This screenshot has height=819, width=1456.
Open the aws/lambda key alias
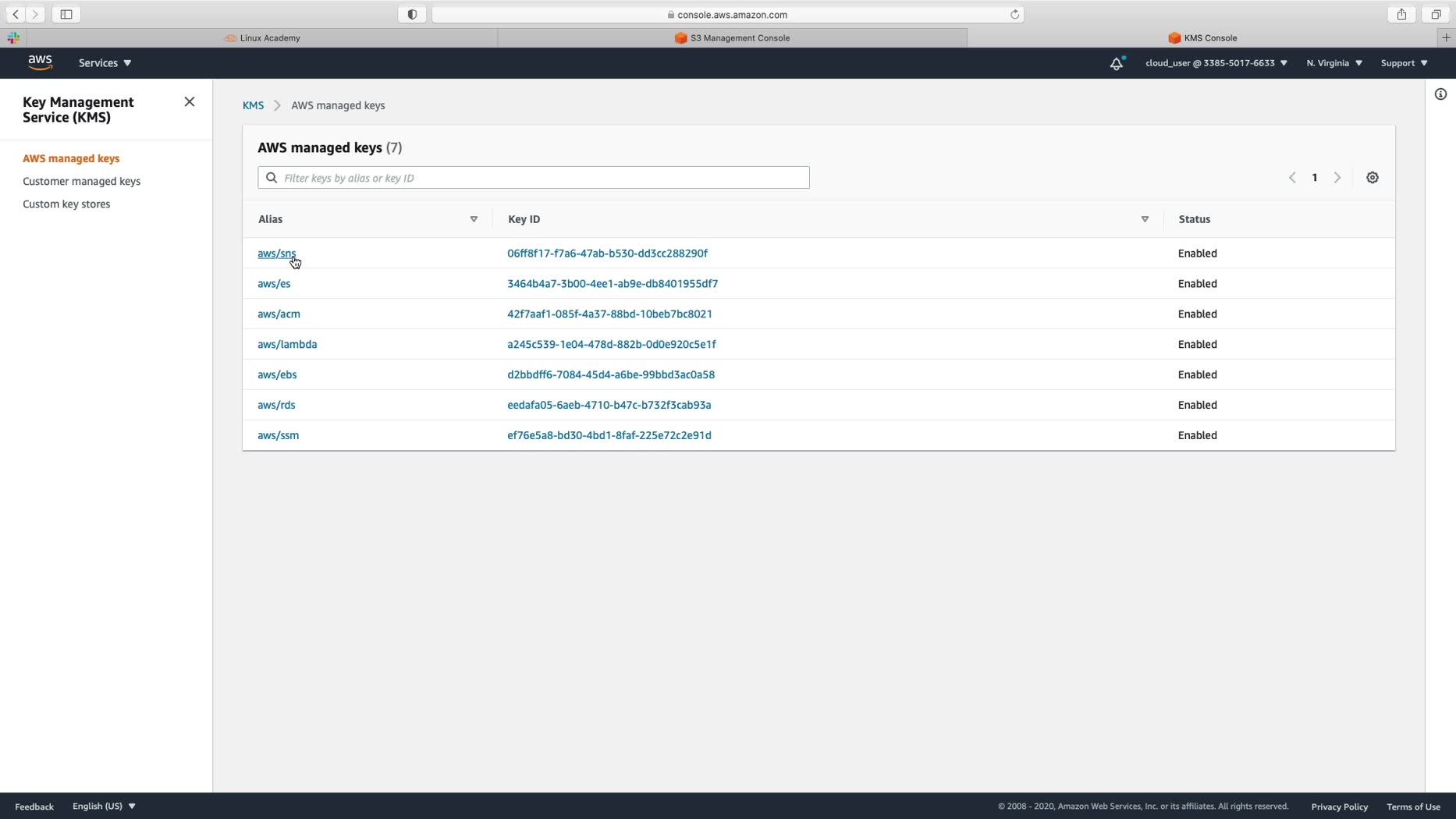pos(287,345)
